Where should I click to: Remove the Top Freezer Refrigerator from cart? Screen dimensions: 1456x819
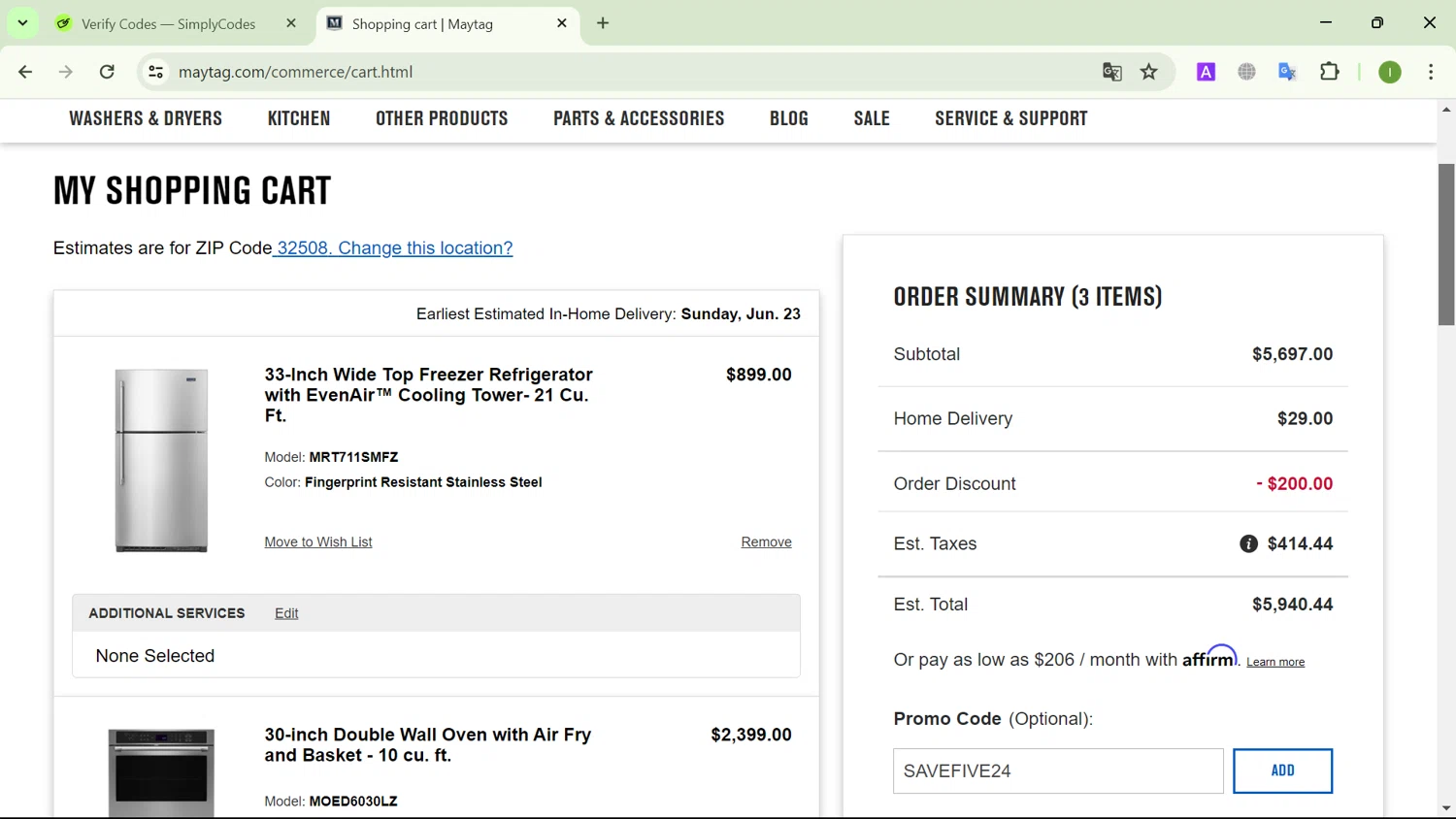click(x=766, y=542)
